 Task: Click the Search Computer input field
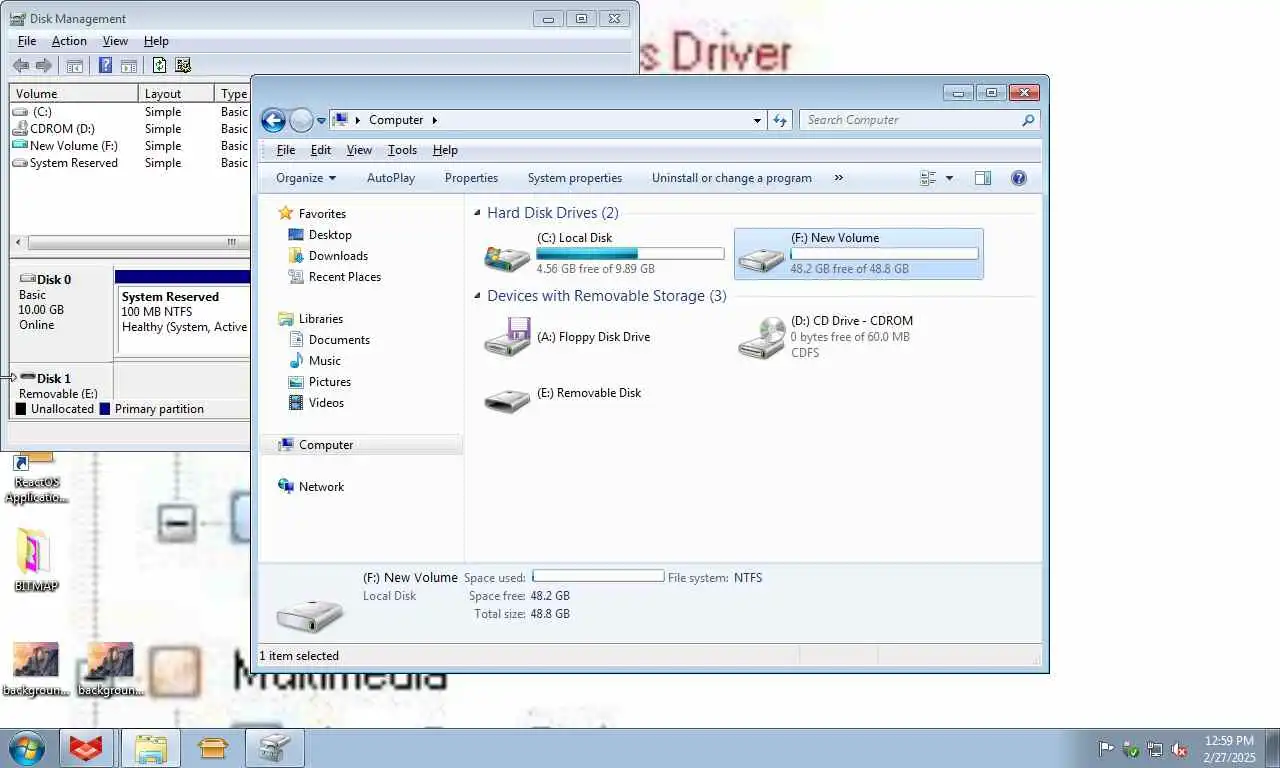coord(910,120)
